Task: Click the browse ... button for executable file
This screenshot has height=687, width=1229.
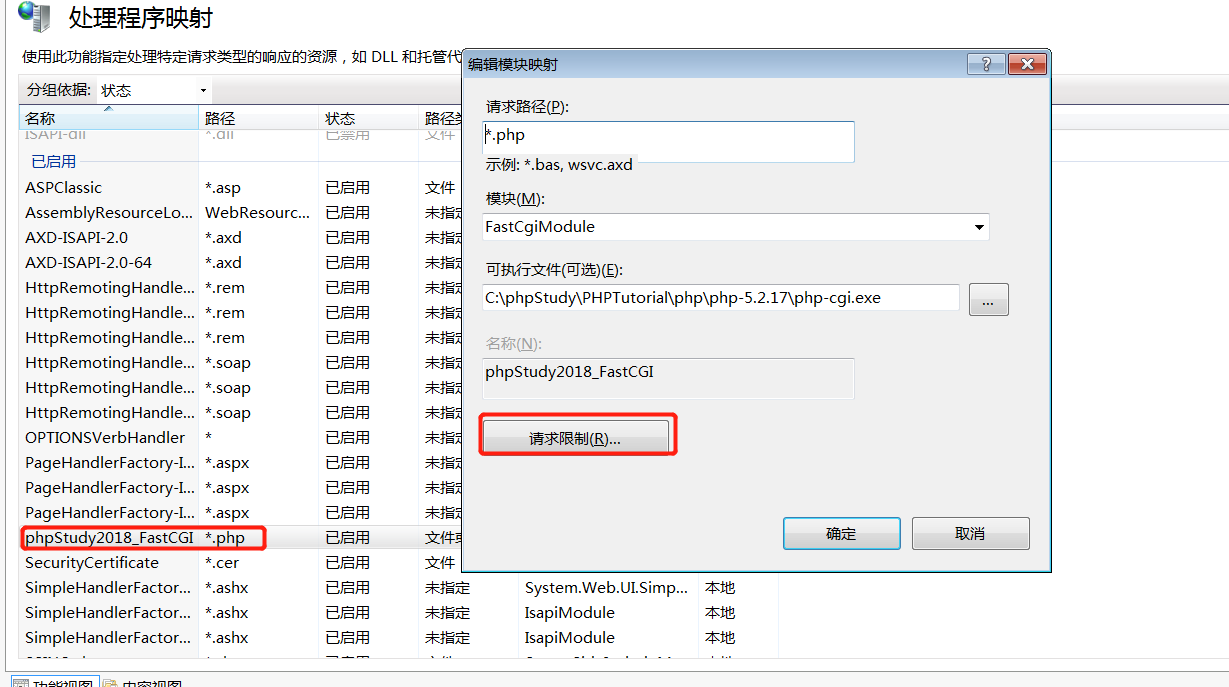Action: 988,299
